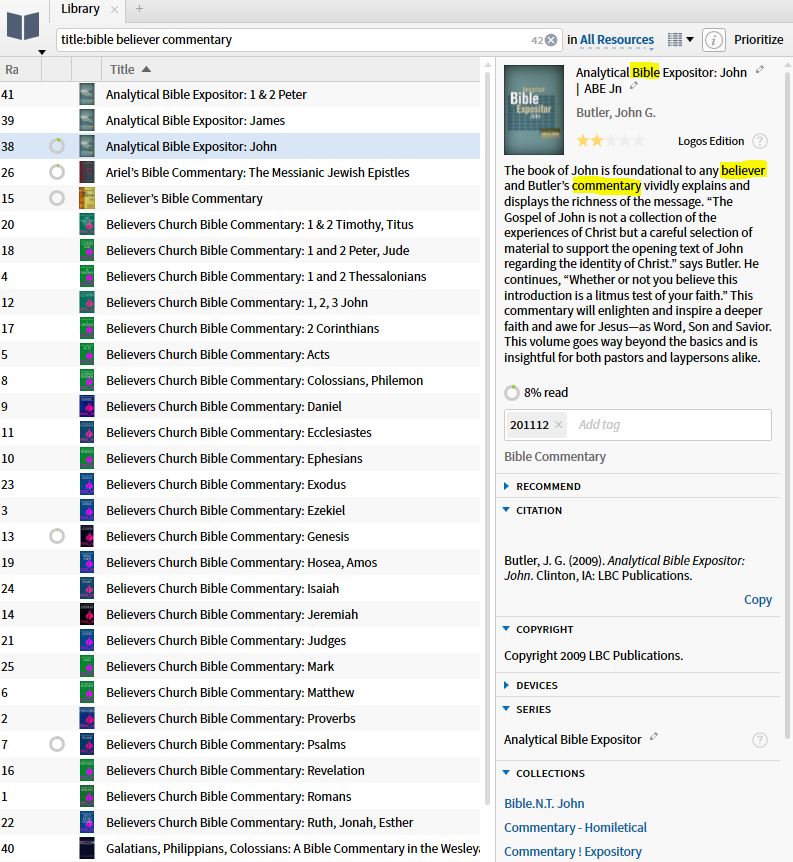Set the star rating on the resource
The image size is (793, 862).
tap(610, 141)
